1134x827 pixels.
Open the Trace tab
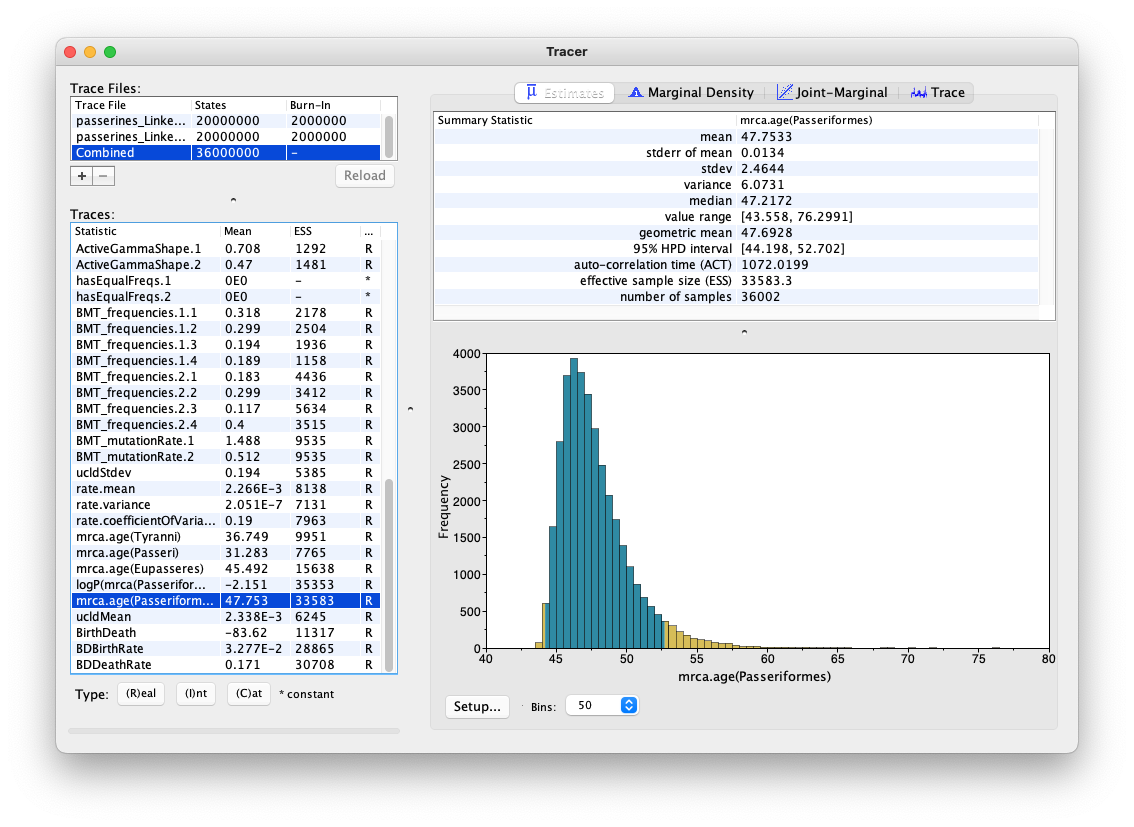tap(938, 93)
